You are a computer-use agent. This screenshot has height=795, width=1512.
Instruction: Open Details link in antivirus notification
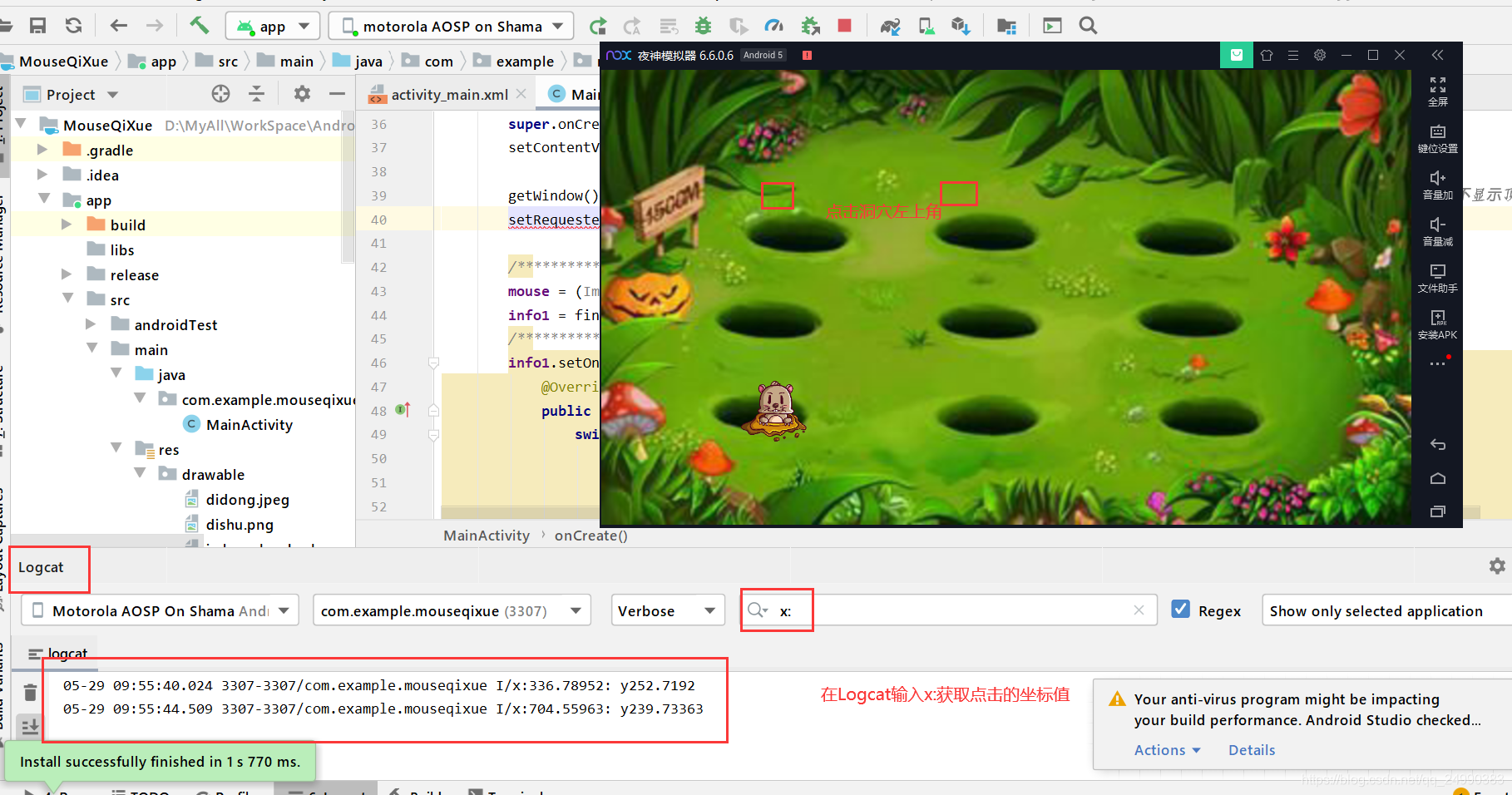coord(1252,750)
